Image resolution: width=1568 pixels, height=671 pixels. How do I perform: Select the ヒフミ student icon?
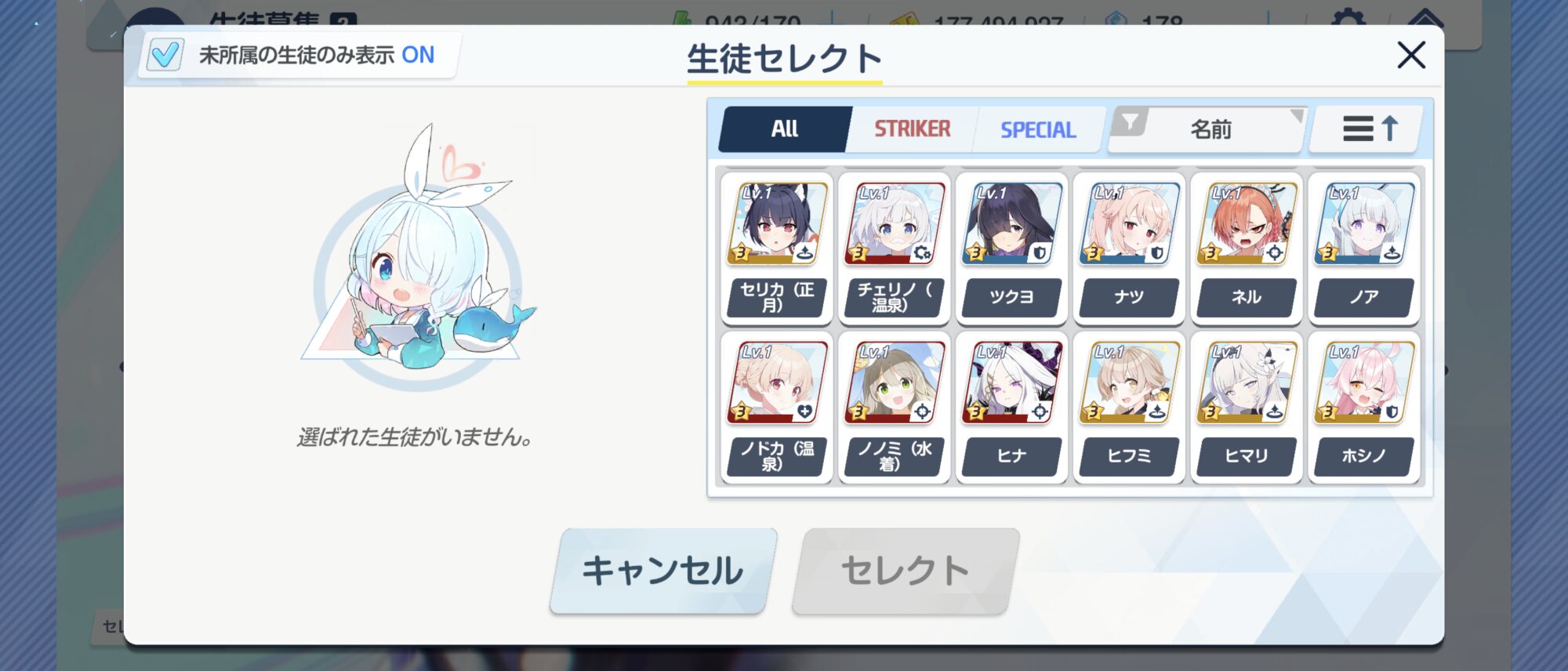1129,383
